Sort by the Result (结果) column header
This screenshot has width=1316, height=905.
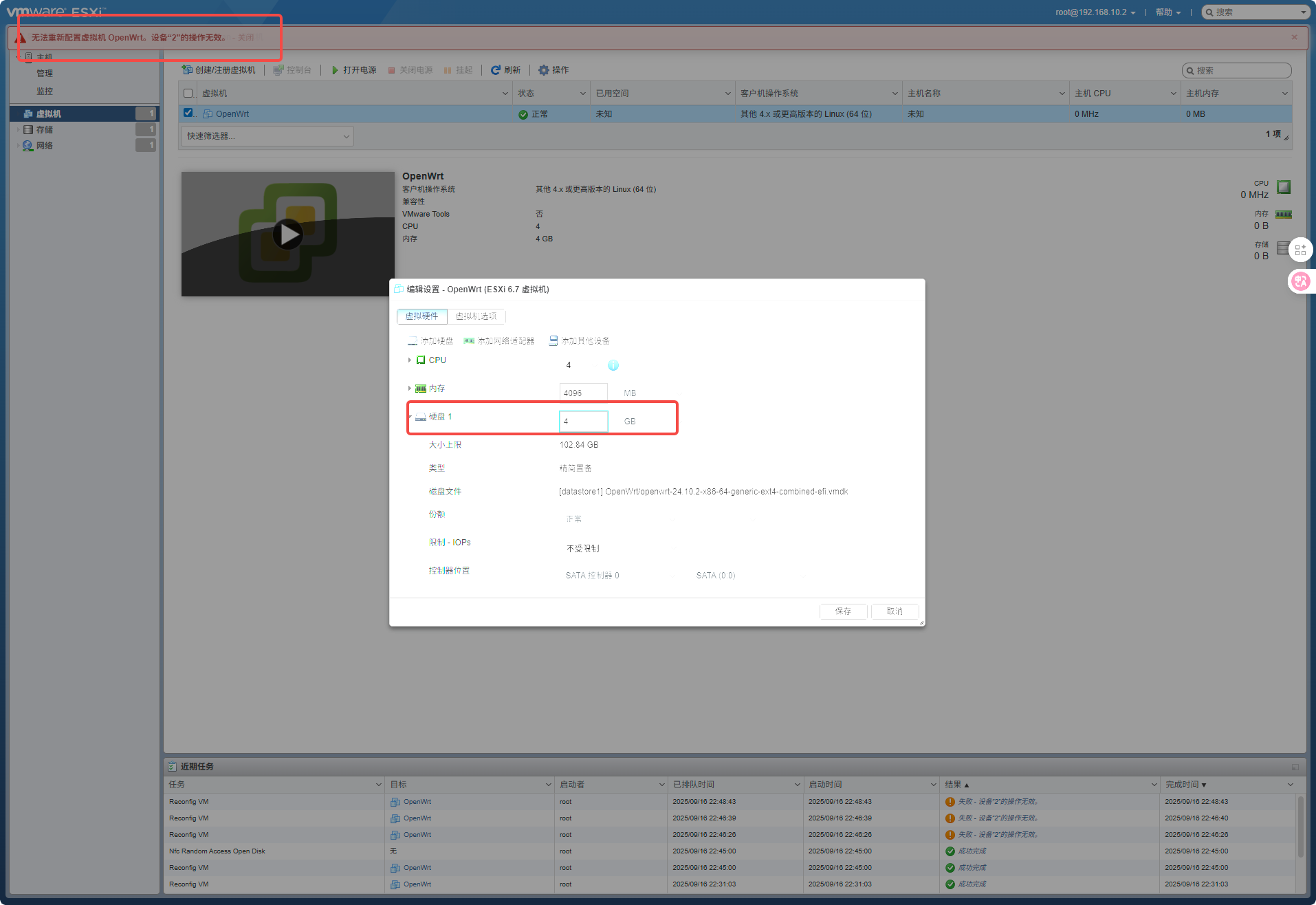[x=953, y=785]
